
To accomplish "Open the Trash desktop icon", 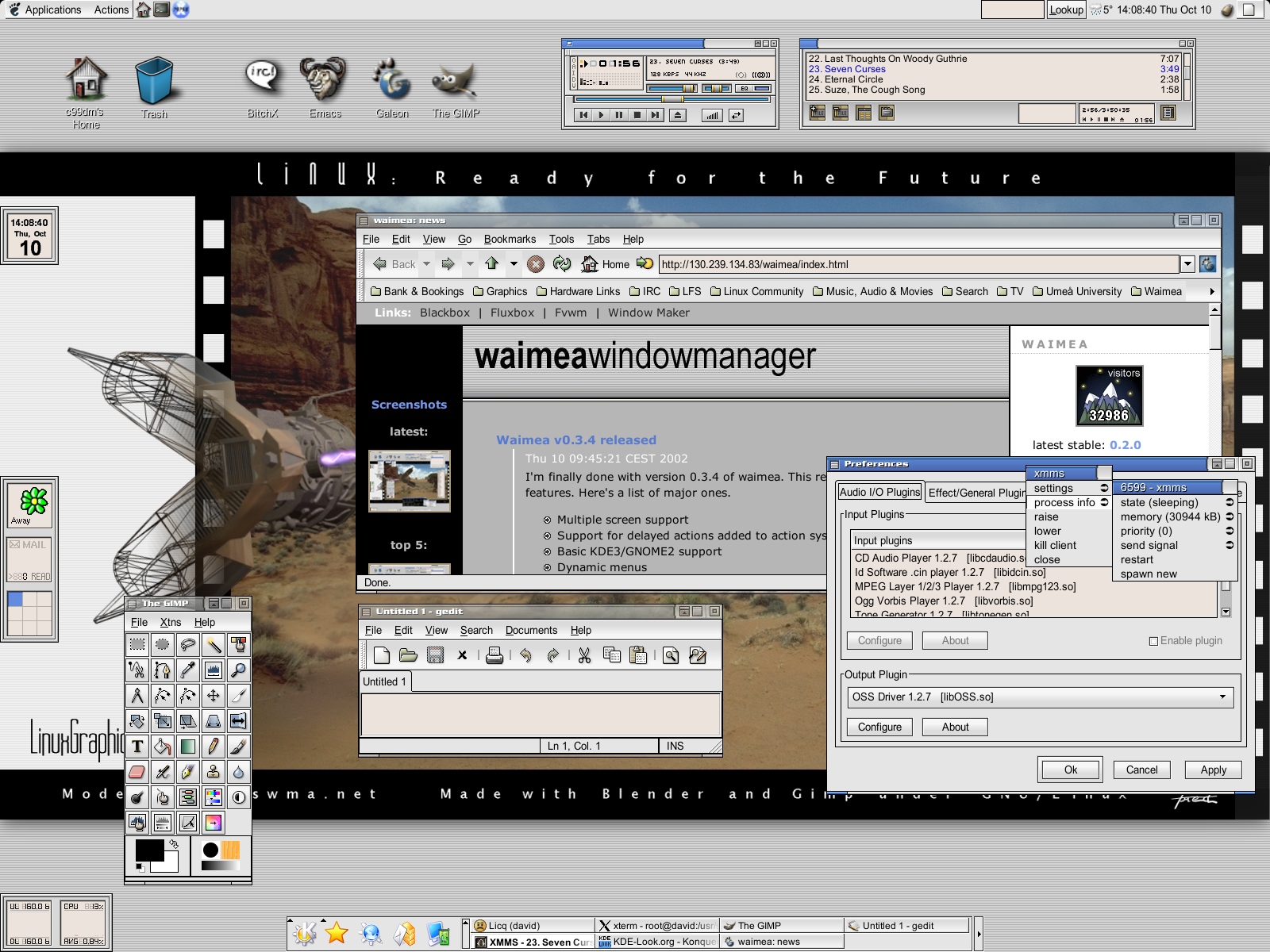I will click(154, 87).
